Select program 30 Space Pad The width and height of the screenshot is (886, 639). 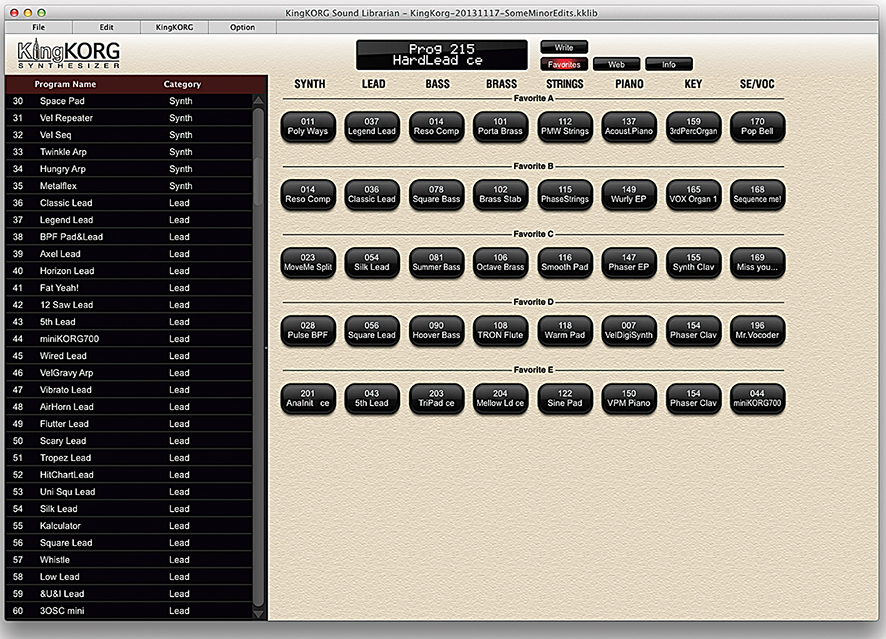(x=129, y=101)
